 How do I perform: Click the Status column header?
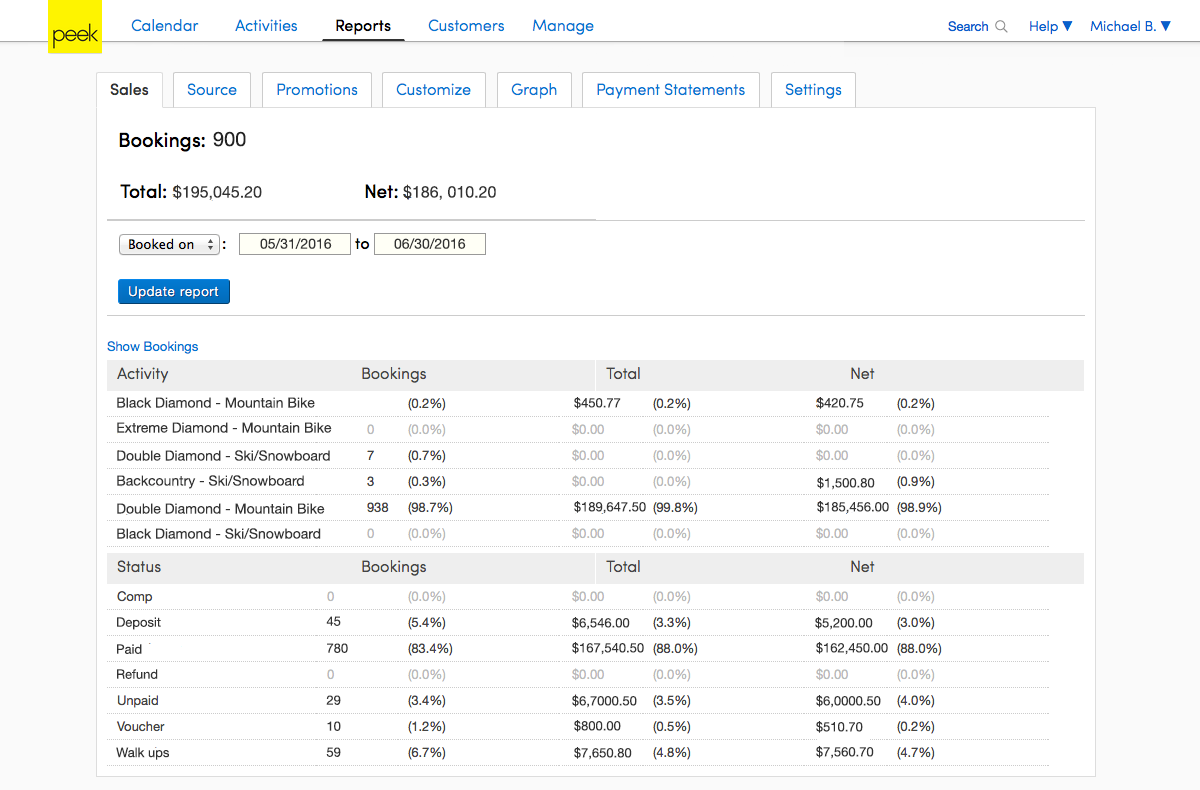click(x=138, y=567)
